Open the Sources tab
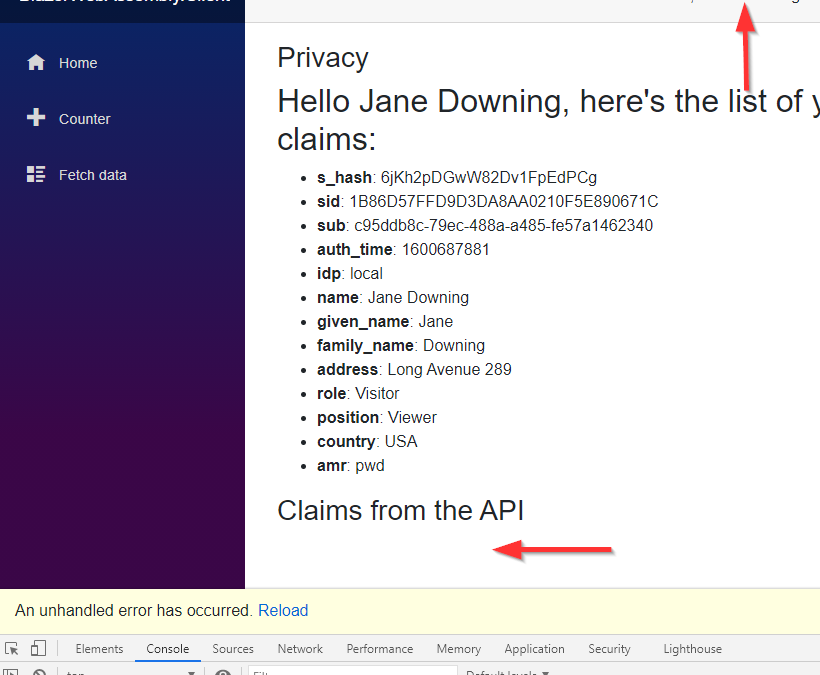820x675 pixels. pos(233,649)
